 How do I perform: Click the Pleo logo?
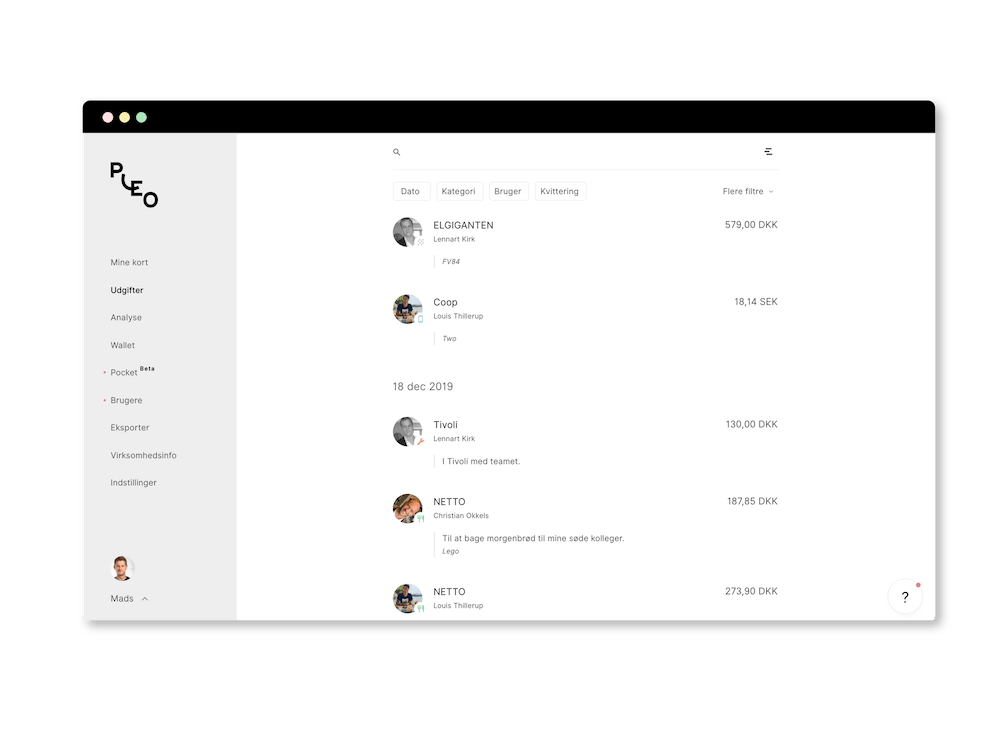click(x=134, y=185)
